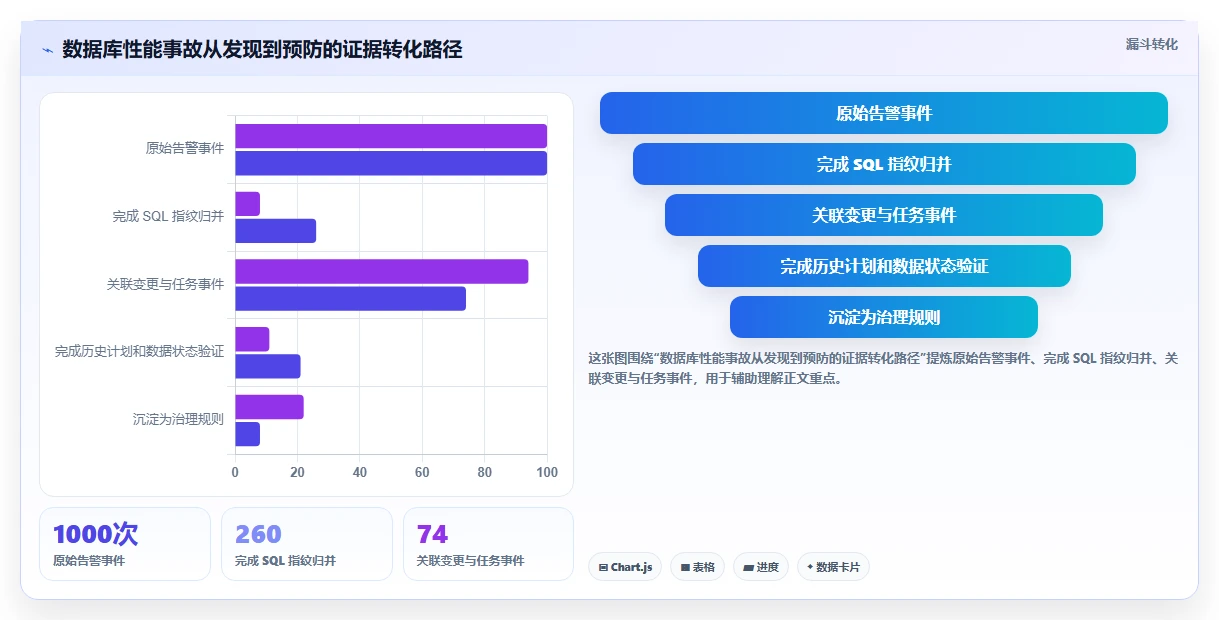This screenshot has width=1219, height=620.
Task: Click the blue bar for 完成历史计划和数据状态验证
Action: tap(267, 366)
